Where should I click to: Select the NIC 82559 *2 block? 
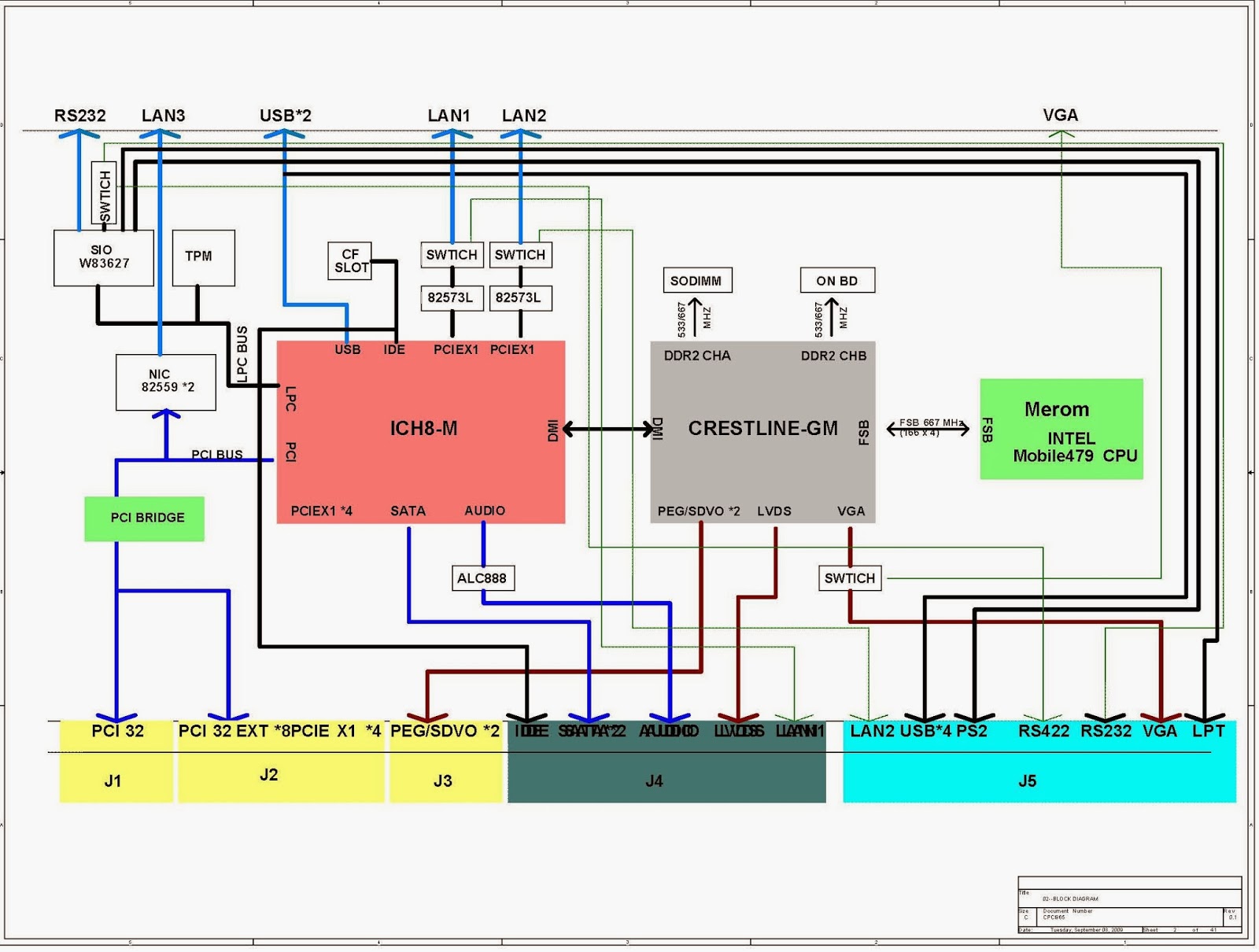click(166, 382)
